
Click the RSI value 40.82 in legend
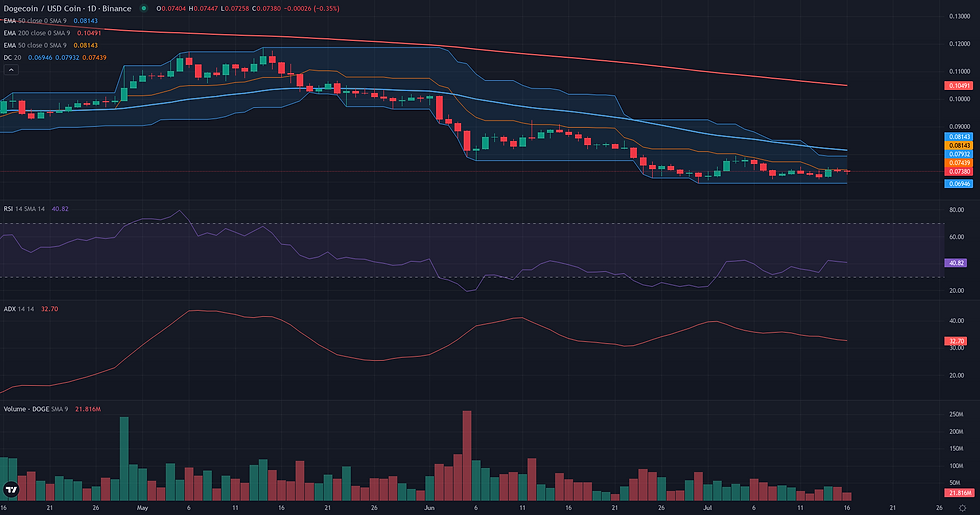point(61,209)
